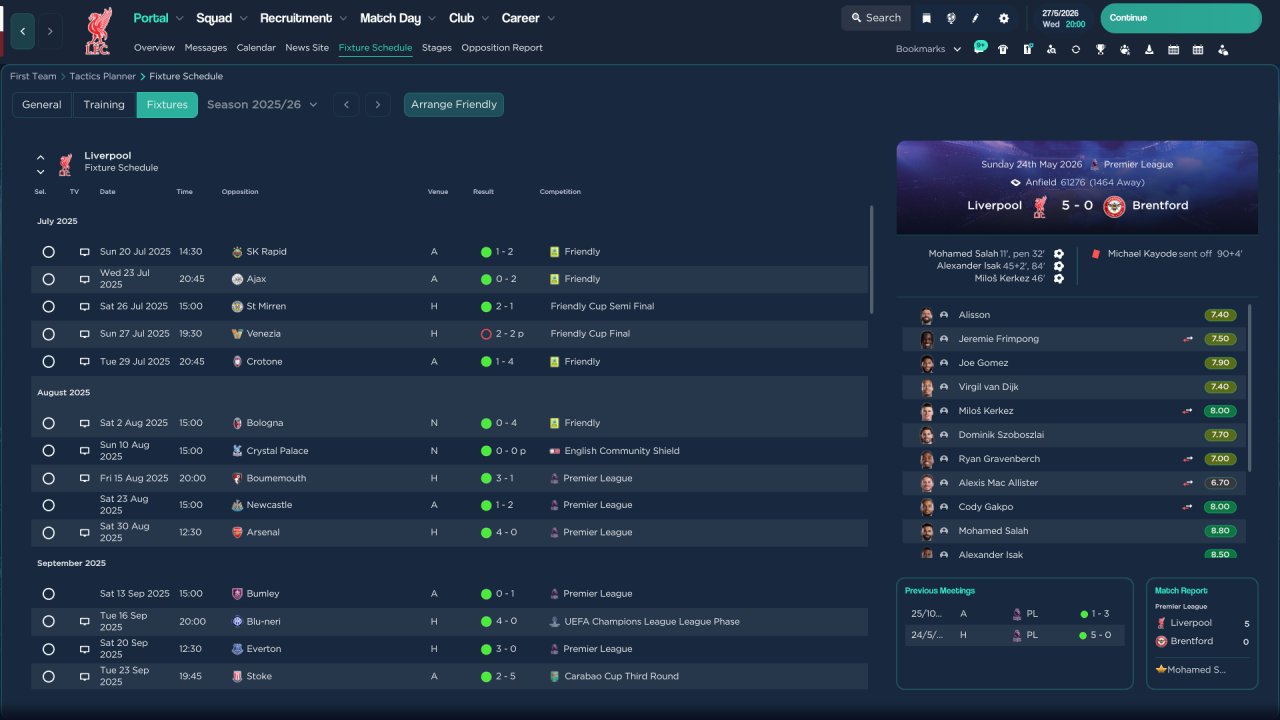The image size is (1280, 720).
Task: Open the world globe icon in top bar
Action: (951, 18)
